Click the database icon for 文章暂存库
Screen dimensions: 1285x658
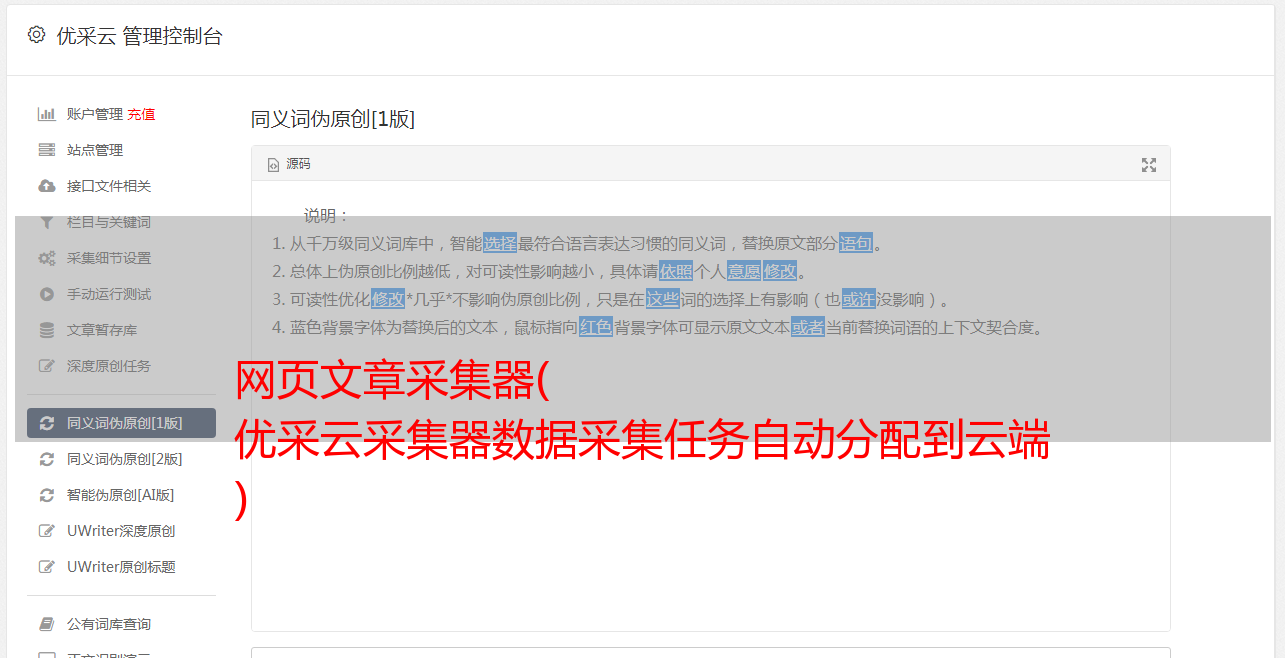pyautogui.click(x=46, y=330)
